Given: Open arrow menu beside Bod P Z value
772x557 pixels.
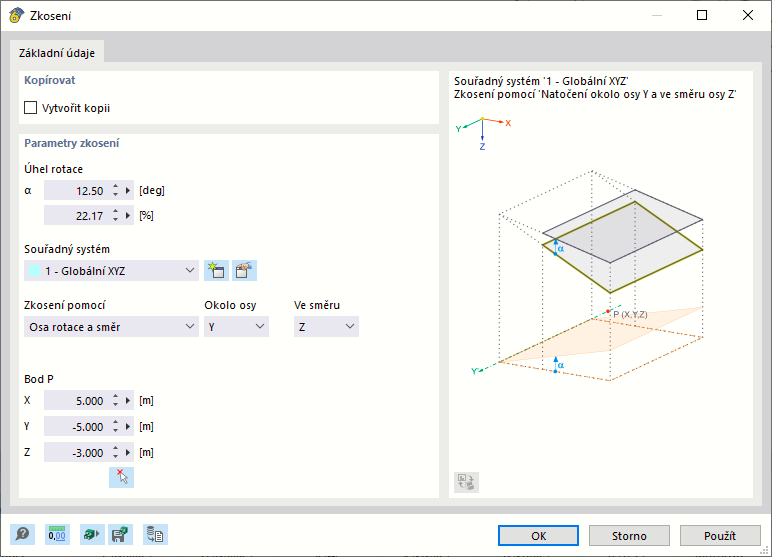Looking at the screenshot, I should (x=128, y=453).
